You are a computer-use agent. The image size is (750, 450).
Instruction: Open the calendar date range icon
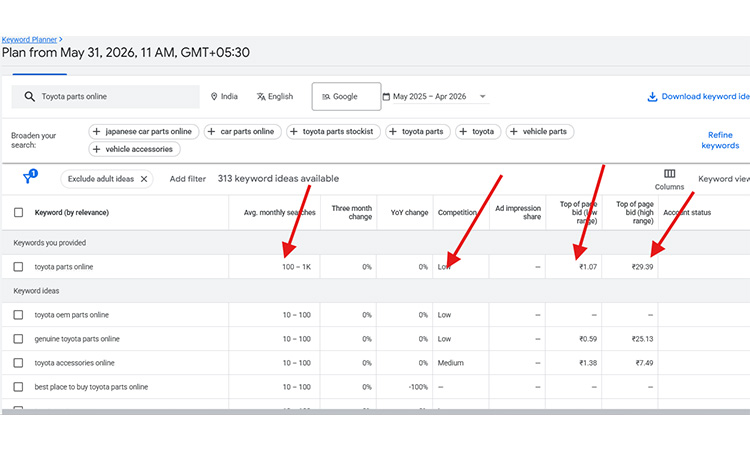386,97
